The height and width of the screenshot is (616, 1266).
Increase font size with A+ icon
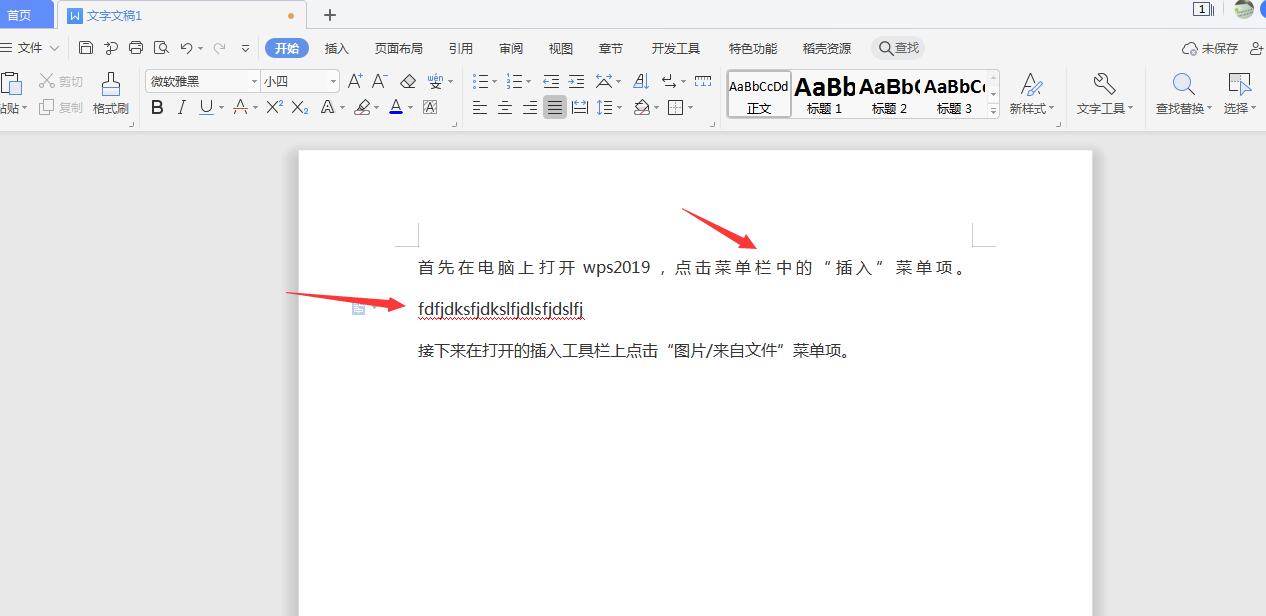pyautogui.click(x=355, y=81)
